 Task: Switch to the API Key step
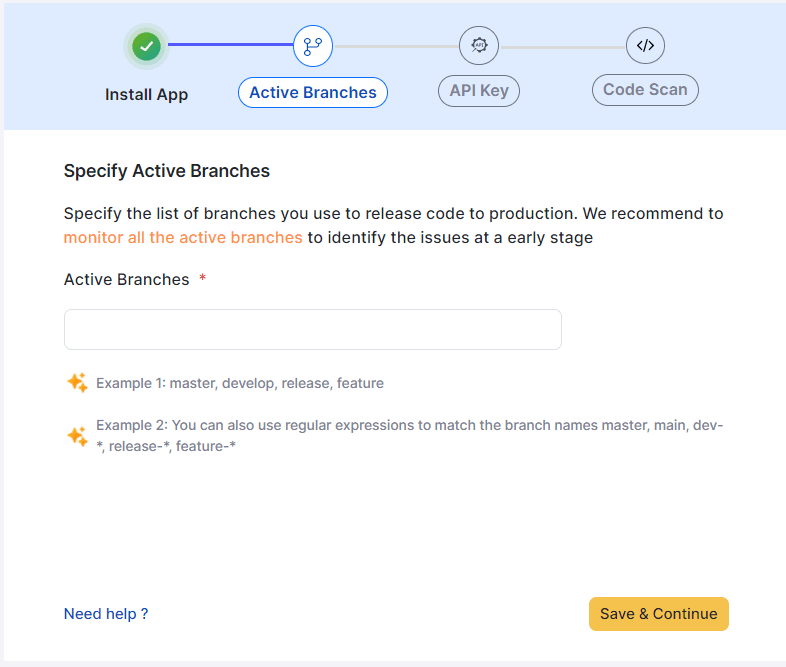pos(478,90)
